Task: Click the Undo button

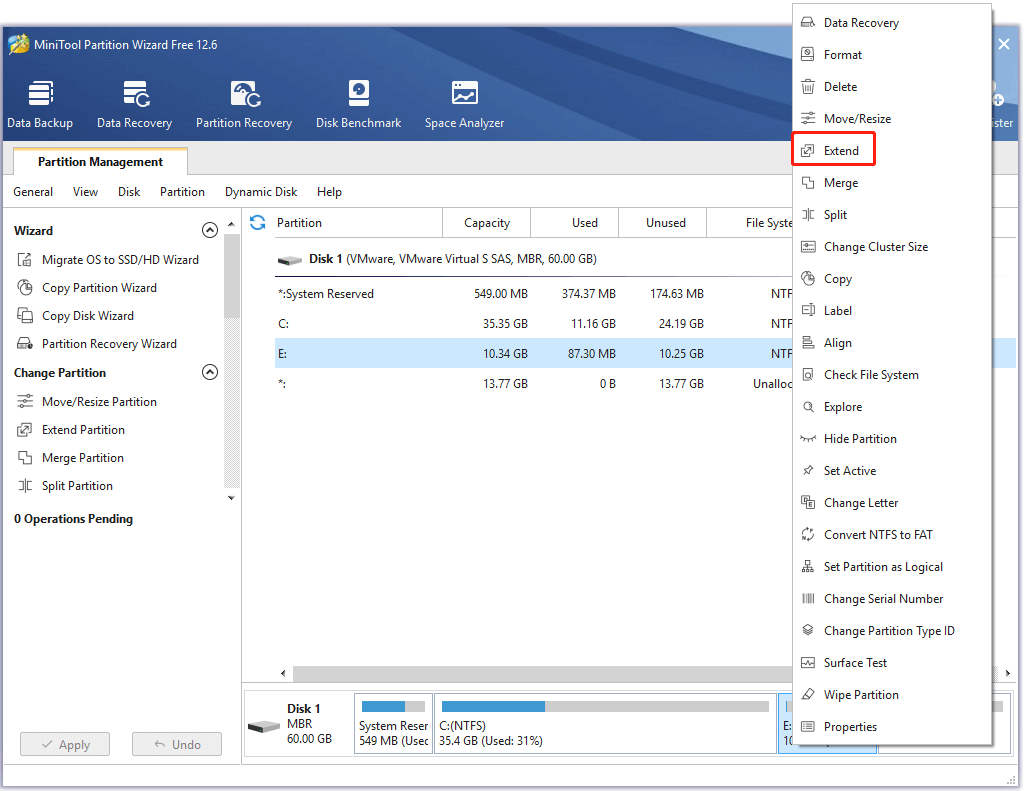Action: click(x=177, y=745)
